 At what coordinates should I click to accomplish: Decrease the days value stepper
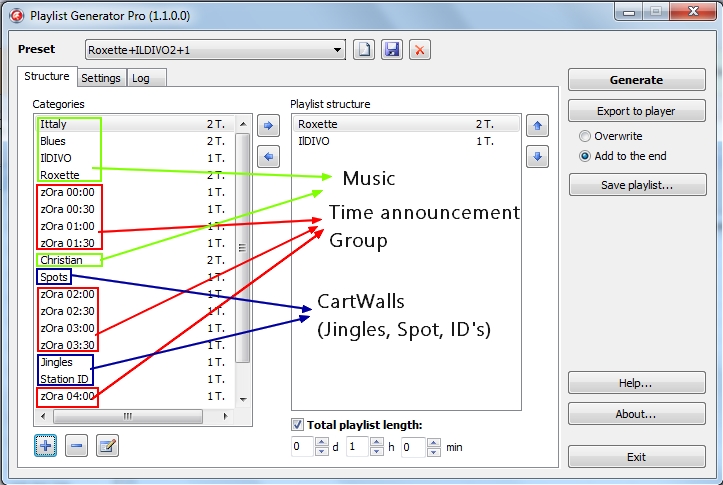321,452
